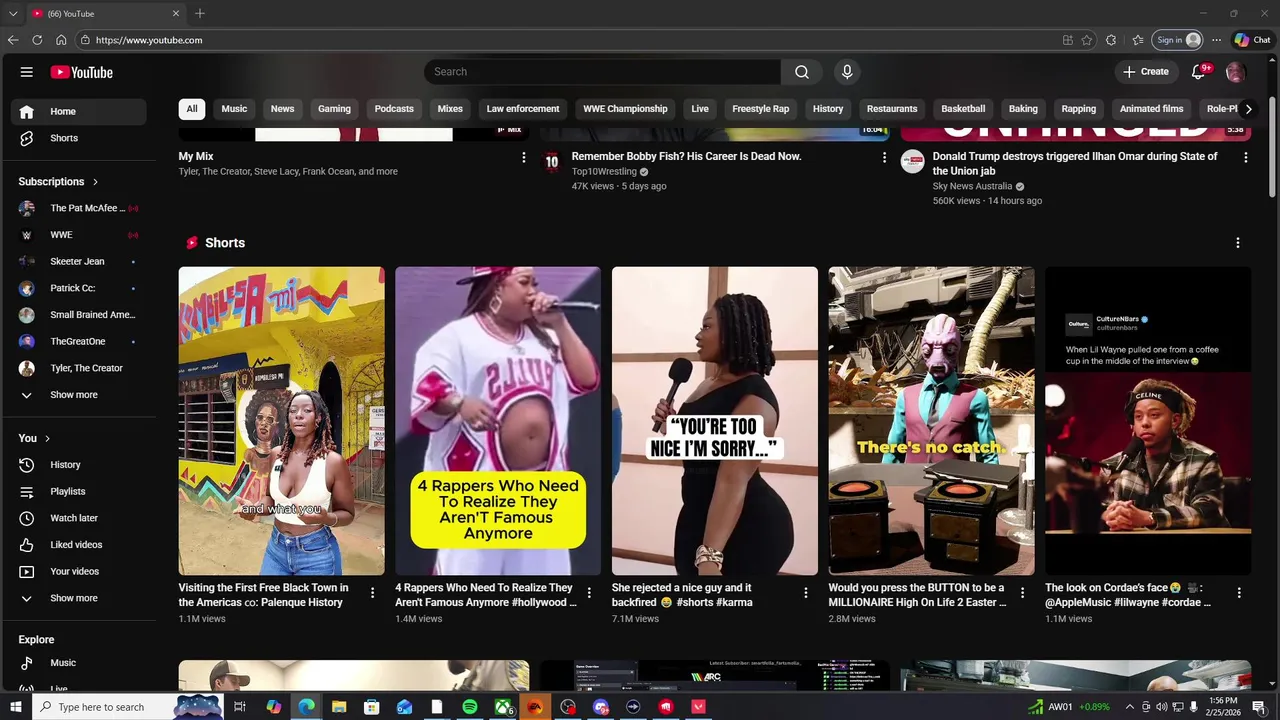This screenshot has width=1280, height=720.
Task: Click the browser Sign in button
Action: click(1177, 40)
